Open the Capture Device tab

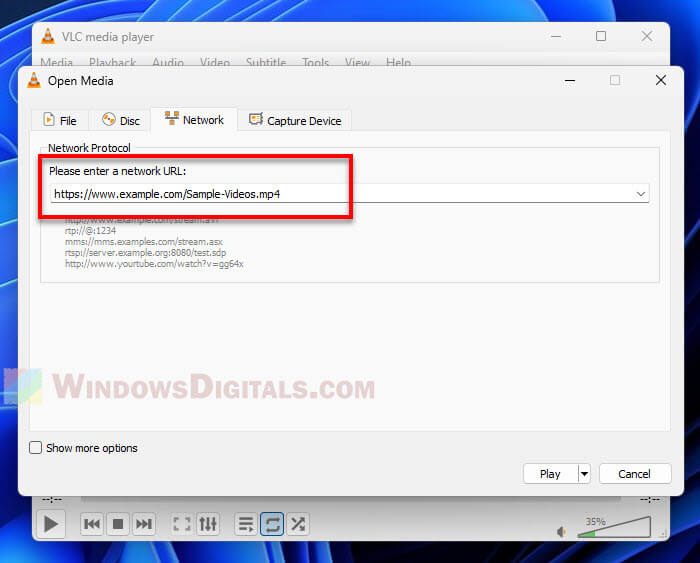pyautogui.click(x=295, y=121)
